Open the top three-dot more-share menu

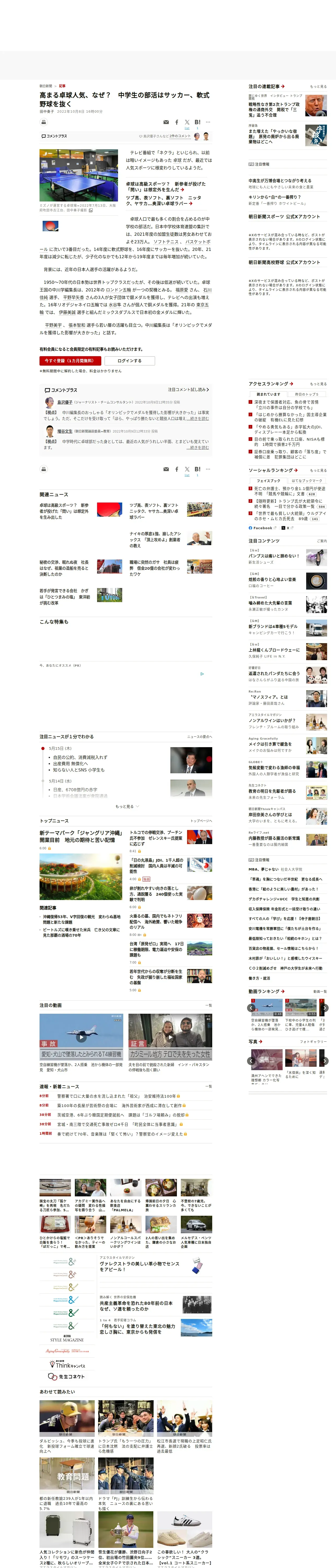coord(208,122)
